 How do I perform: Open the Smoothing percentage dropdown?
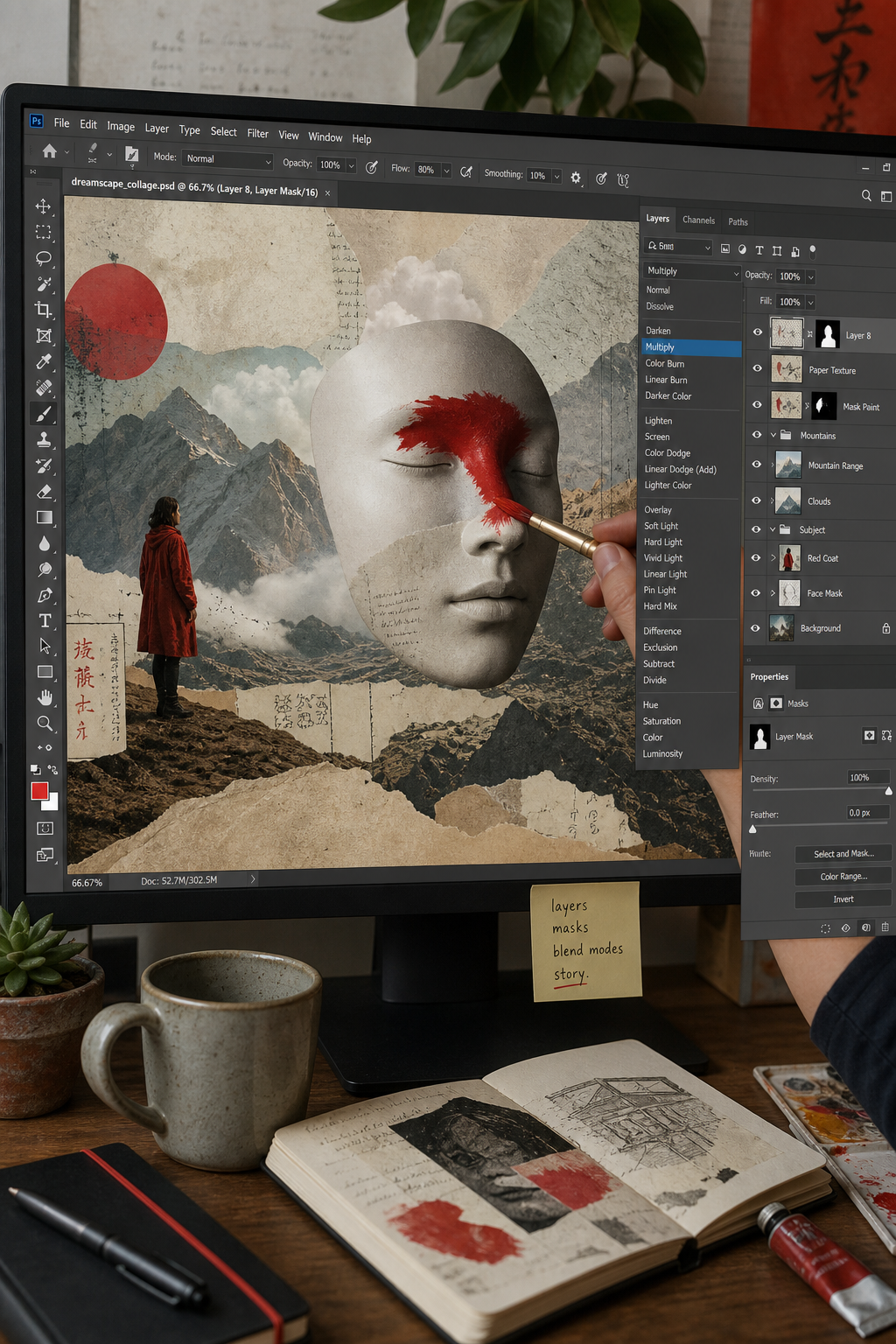[556, 176]
